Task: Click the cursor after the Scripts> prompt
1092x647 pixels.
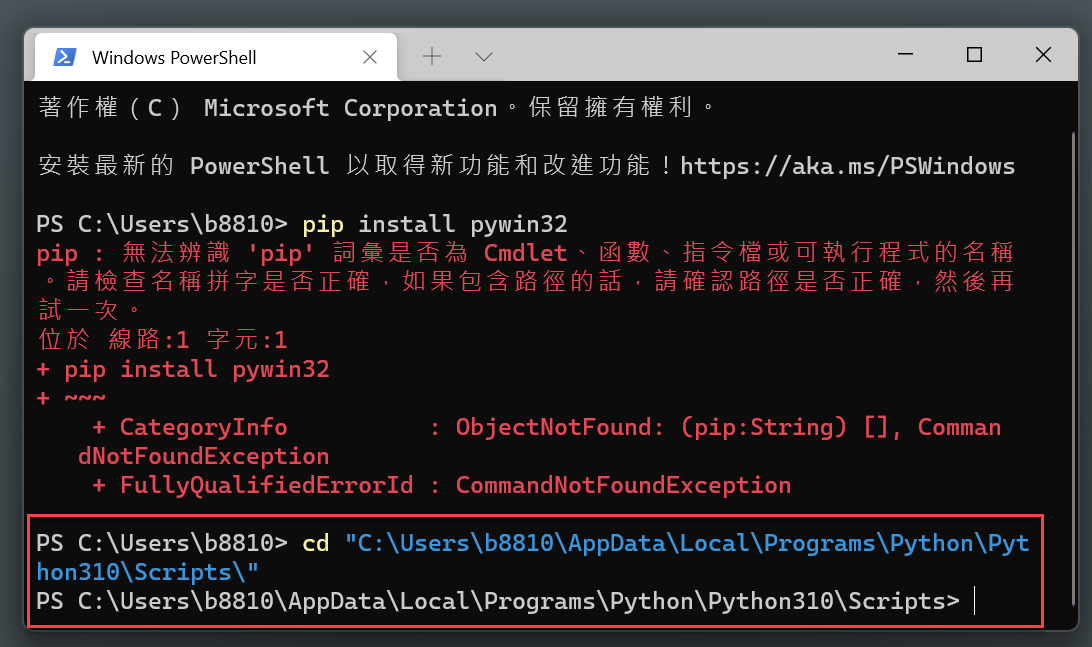Action: point(974,600)
